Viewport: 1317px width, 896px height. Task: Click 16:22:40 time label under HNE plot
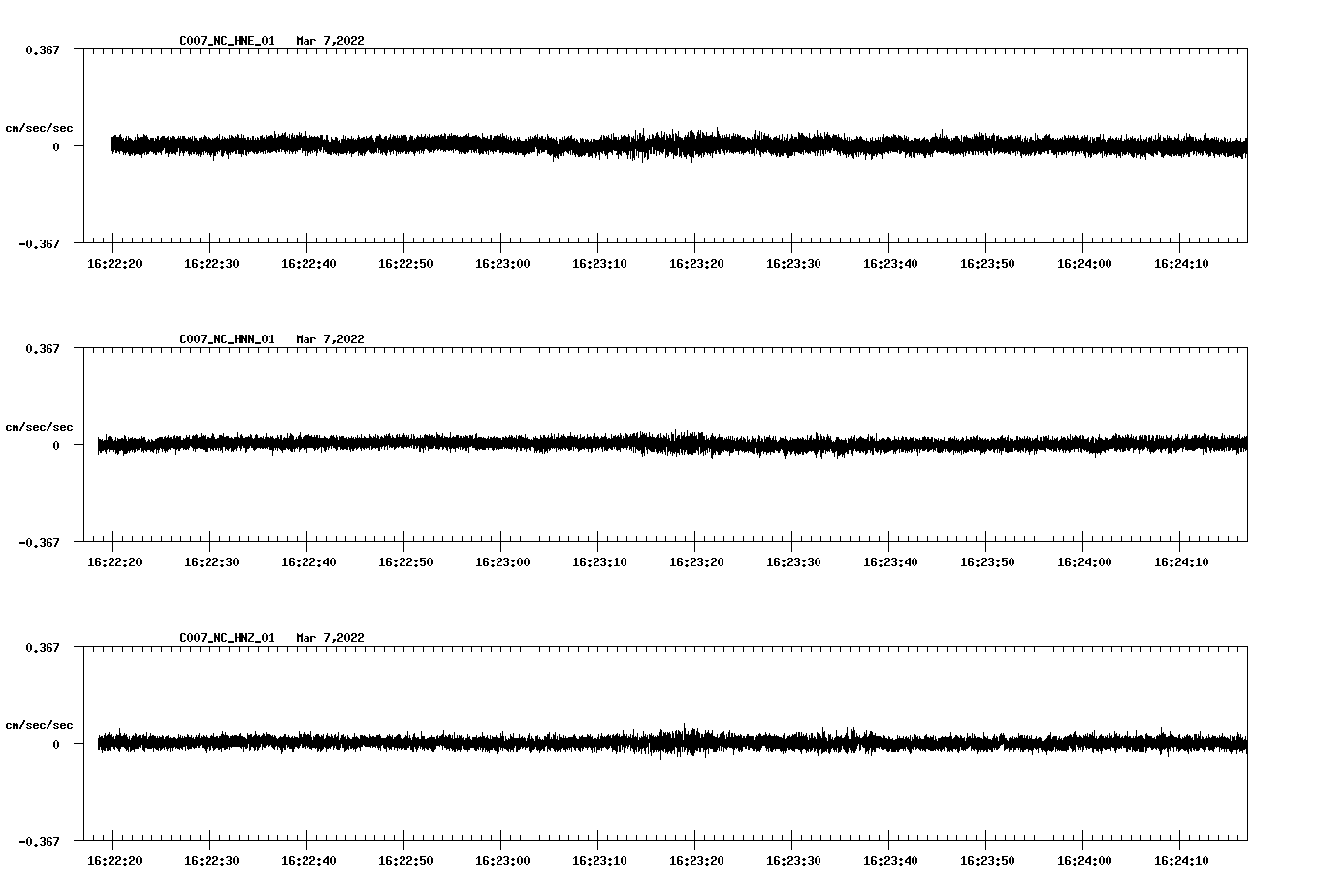pyautogui.click(x=308, y=263)
